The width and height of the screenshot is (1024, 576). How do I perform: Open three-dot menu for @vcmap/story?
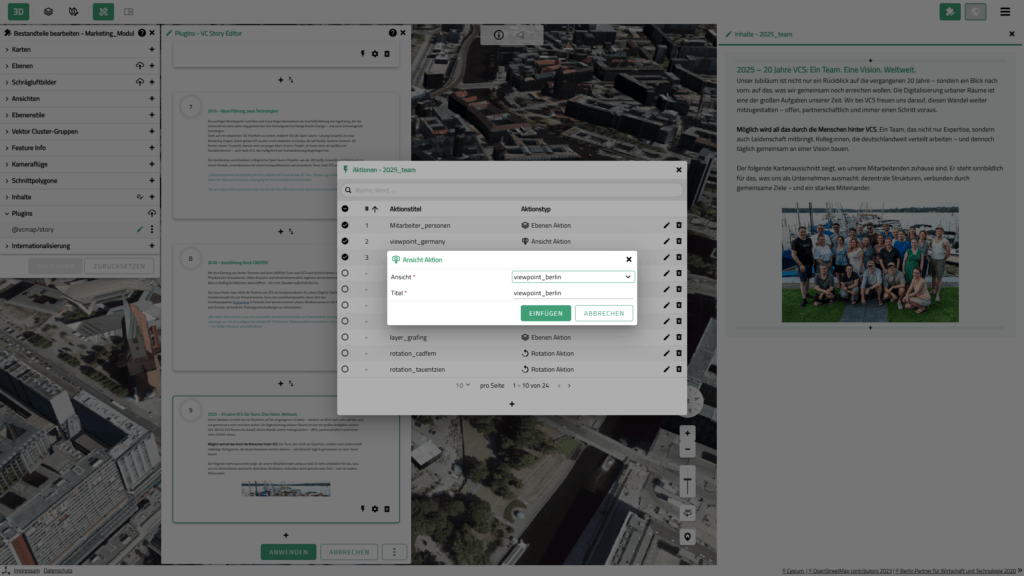(x=152, y=230)
